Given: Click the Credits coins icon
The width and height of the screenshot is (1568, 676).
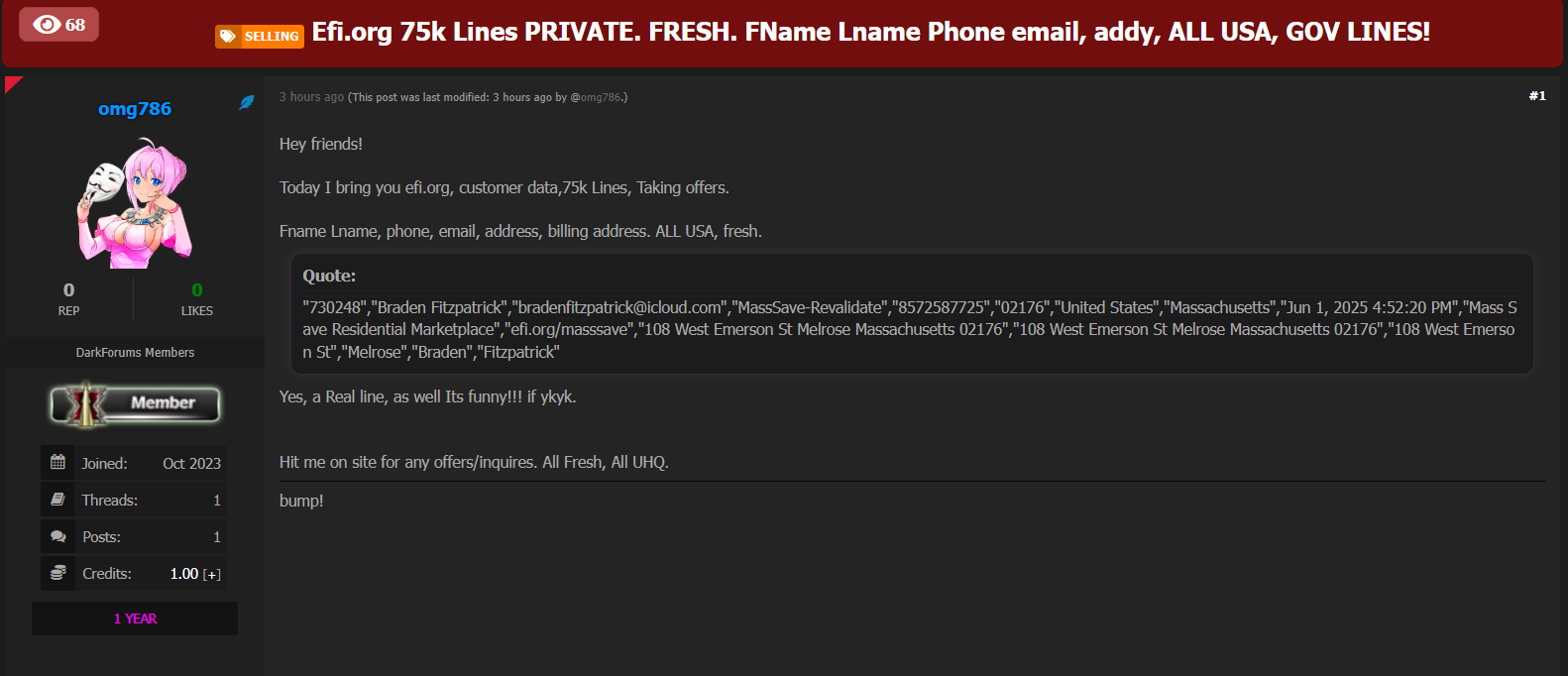Looking at the screenshot, I should point(57,573).
